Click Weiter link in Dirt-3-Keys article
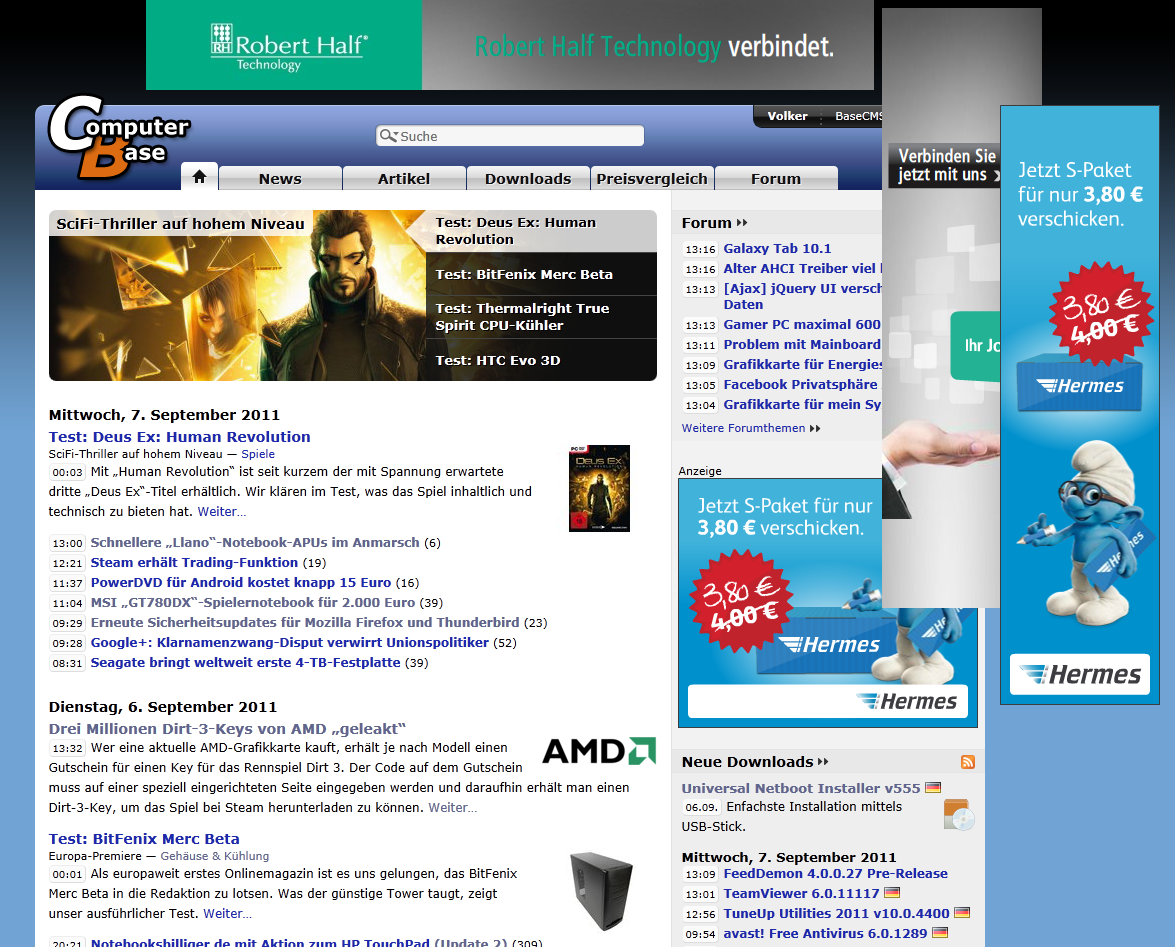This screenshot has height=947, width=1175. coord(453,808)
